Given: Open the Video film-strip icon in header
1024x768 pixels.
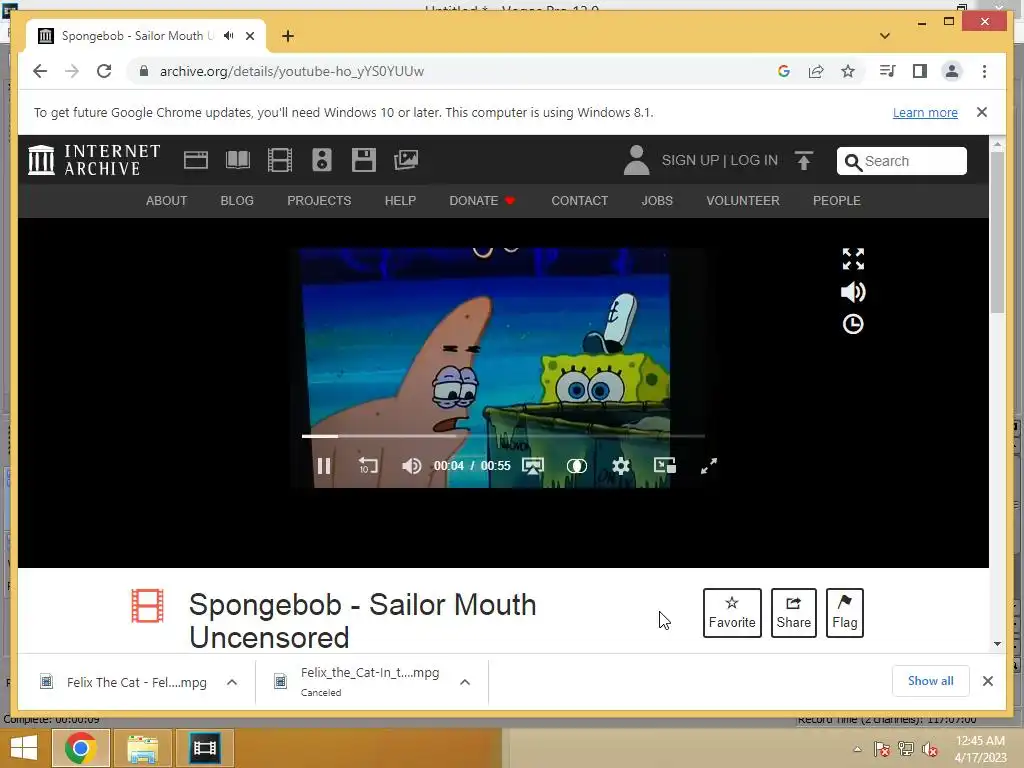Looking at the screenshot, I should click(x=280, y=160).
